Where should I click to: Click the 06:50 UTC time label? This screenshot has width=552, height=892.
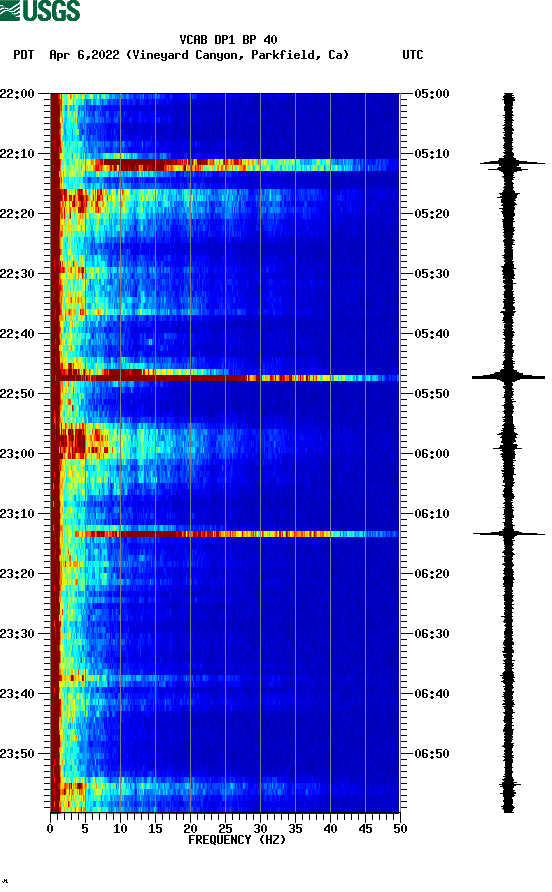tap(432, 754)
